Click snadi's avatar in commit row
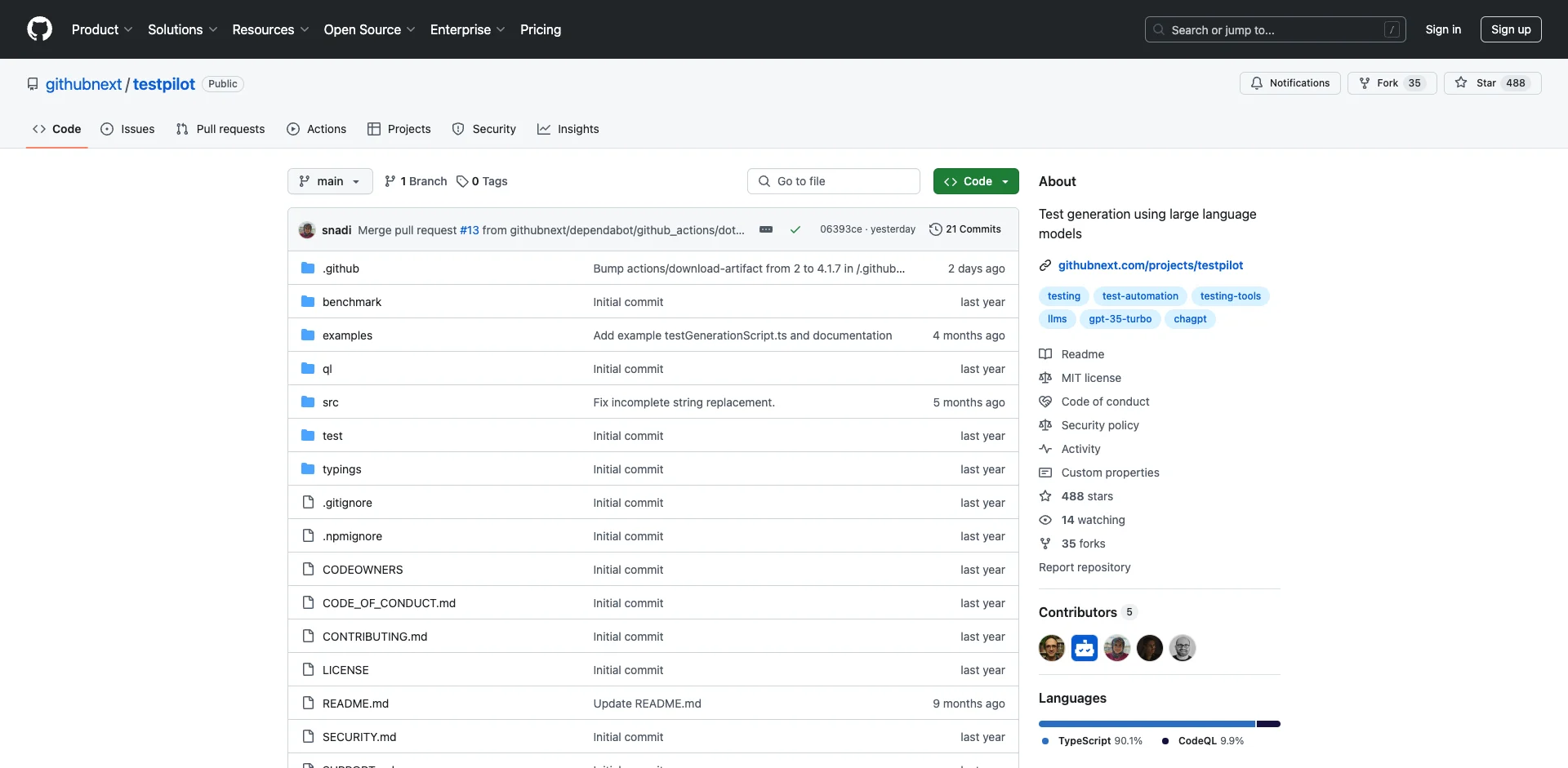This screenshot has width=1568, height=768. coord(307,229)
